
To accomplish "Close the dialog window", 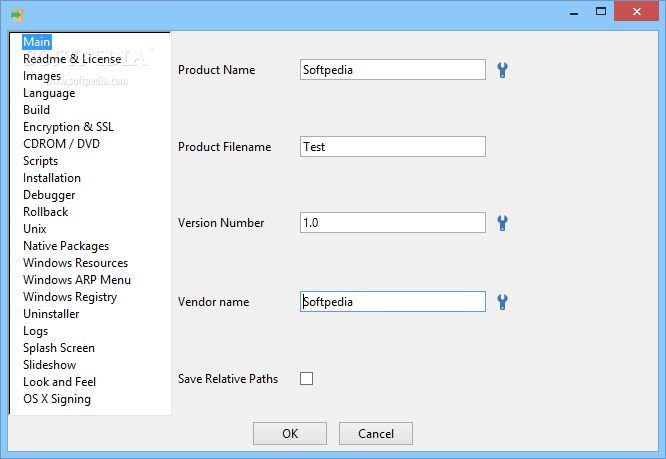I will click(x=636, y=11).
